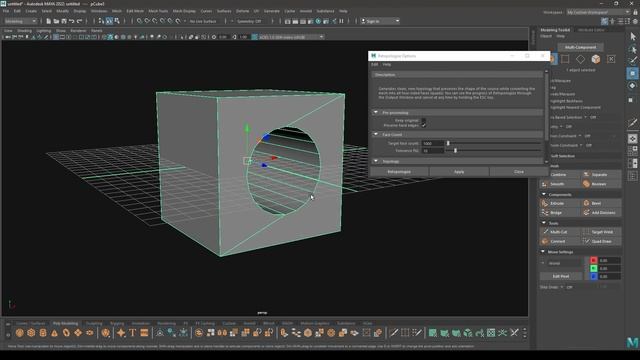Screen dimensions: 640x360
Task: Click the Open Scene folder icon
Action: tap(56, 21)
